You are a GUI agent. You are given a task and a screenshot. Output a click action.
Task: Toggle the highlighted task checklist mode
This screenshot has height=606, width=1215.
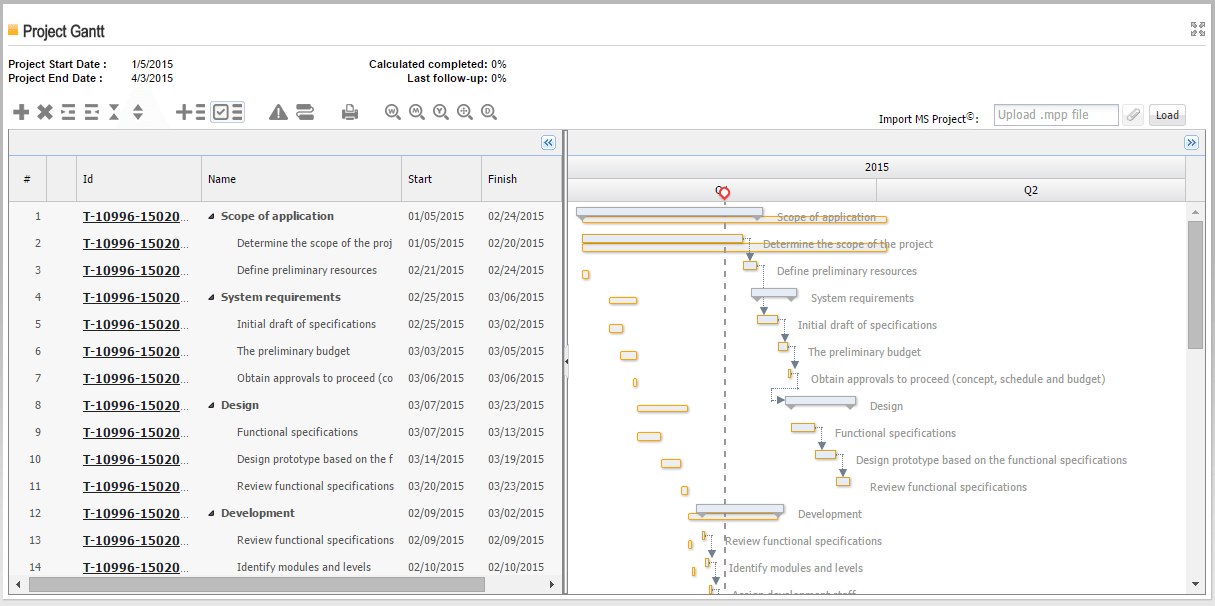point(226,112)
